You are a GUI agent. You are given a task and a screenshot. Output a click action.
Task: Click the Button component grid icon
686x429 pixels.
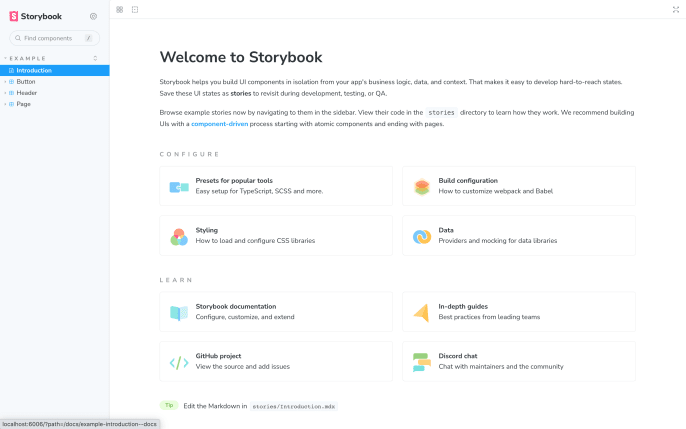pyautogui.click(x=11, y=82)
